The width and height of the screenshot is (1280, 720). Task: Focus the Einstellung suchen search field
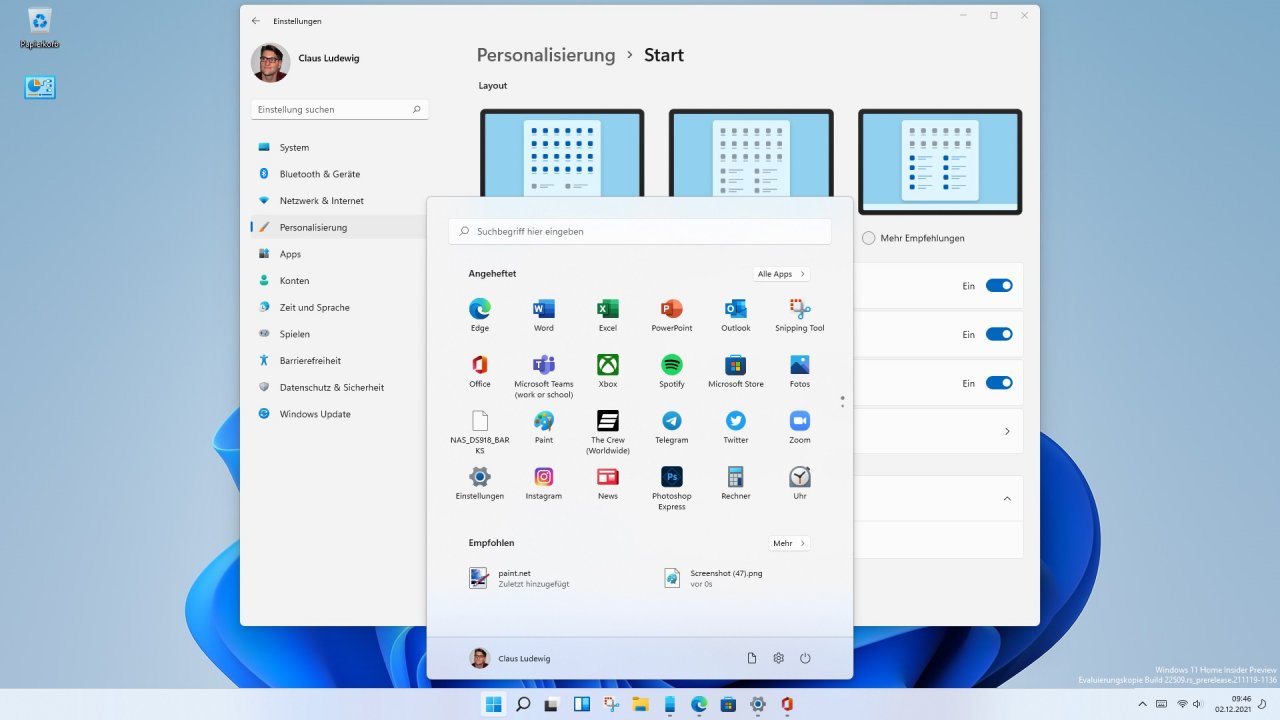340,109
